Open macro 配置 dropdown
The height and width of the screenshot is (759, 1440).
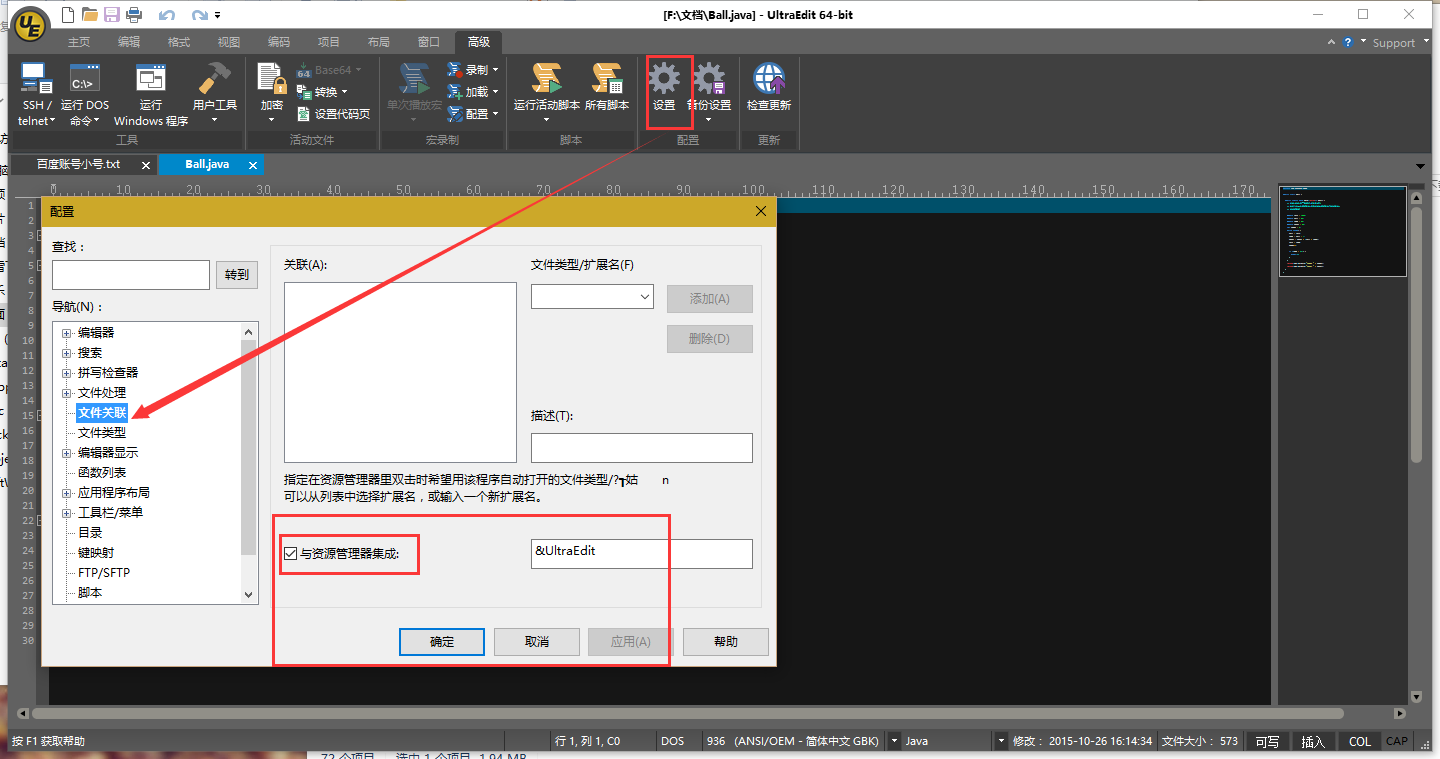[474, 114]
